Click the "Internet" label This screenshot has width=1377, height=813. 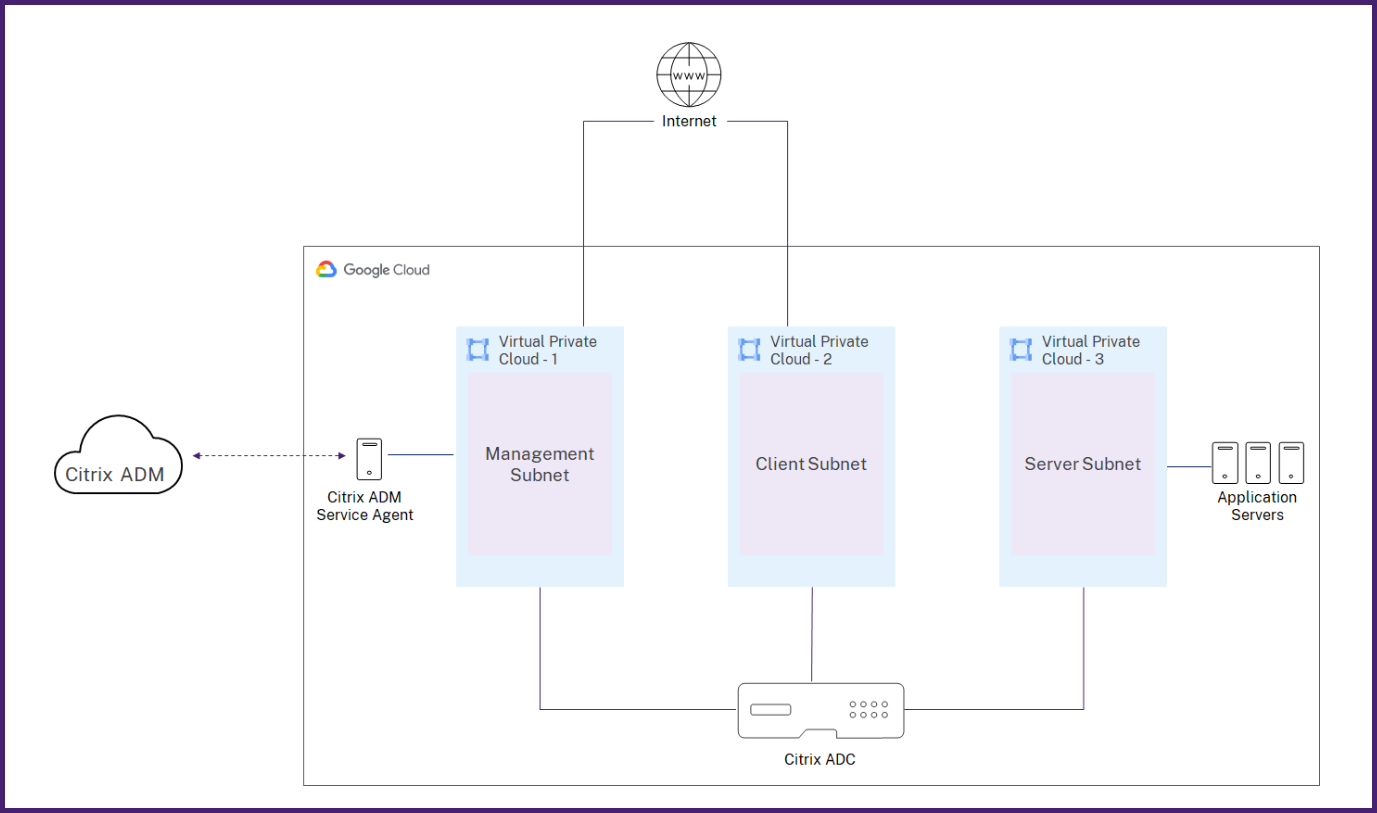click(x=689, y=121)
